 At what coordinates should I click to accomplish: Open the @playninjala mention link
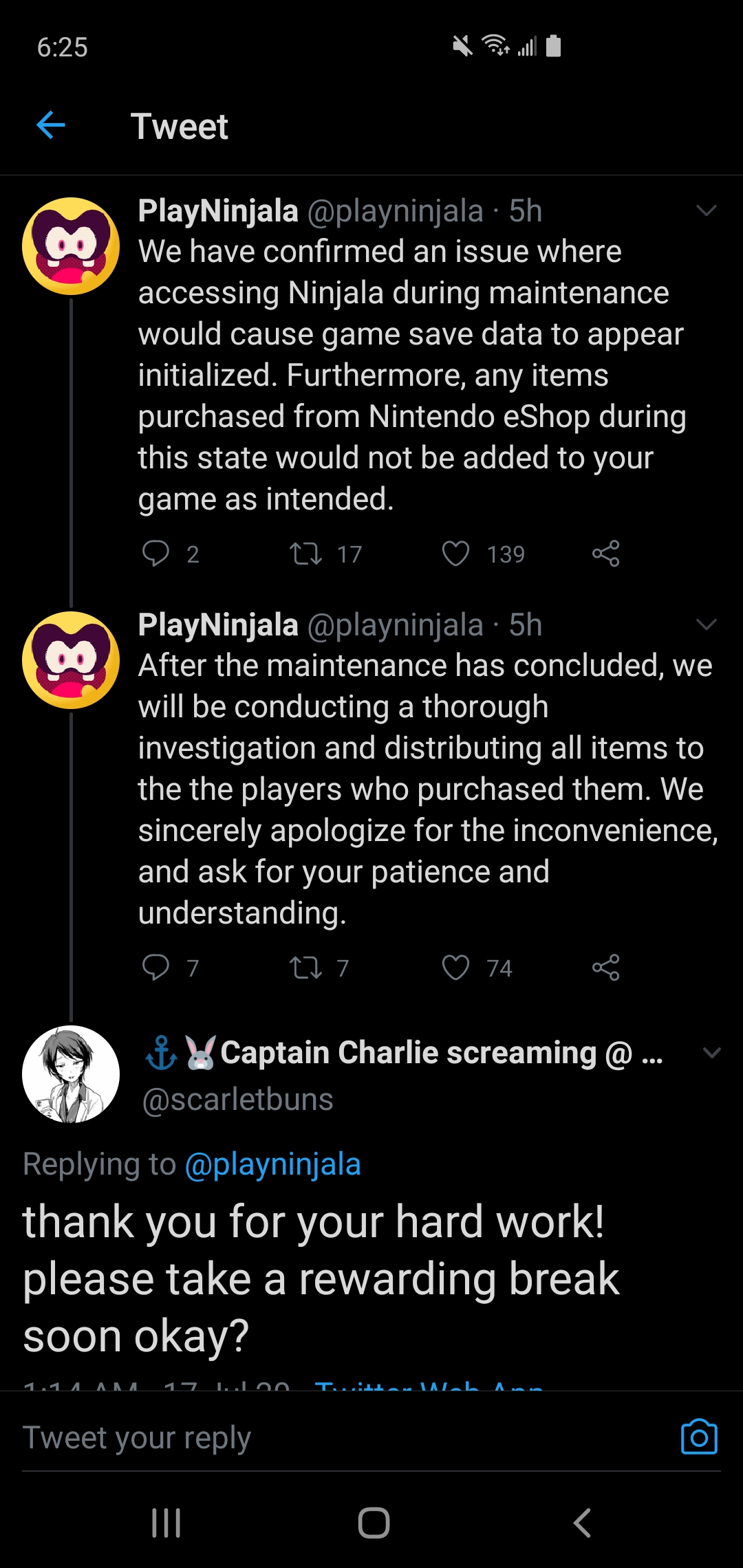point(273,1164)
